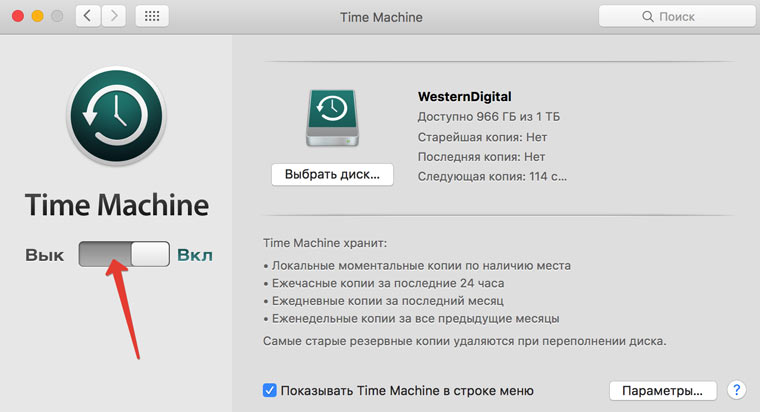Go back with the left chevron button

pos(88,16)
